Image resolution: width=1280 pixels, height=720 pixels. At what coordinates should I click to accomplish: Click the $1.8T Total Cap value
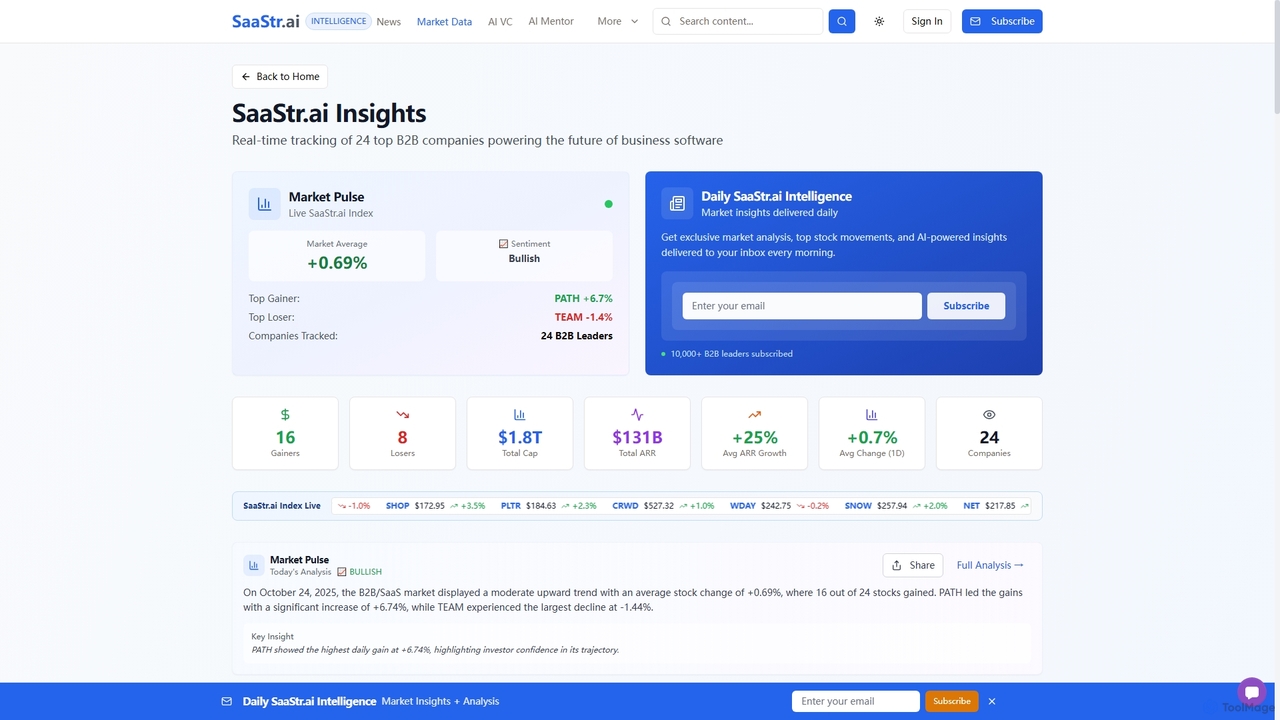(x=520, y=437)
